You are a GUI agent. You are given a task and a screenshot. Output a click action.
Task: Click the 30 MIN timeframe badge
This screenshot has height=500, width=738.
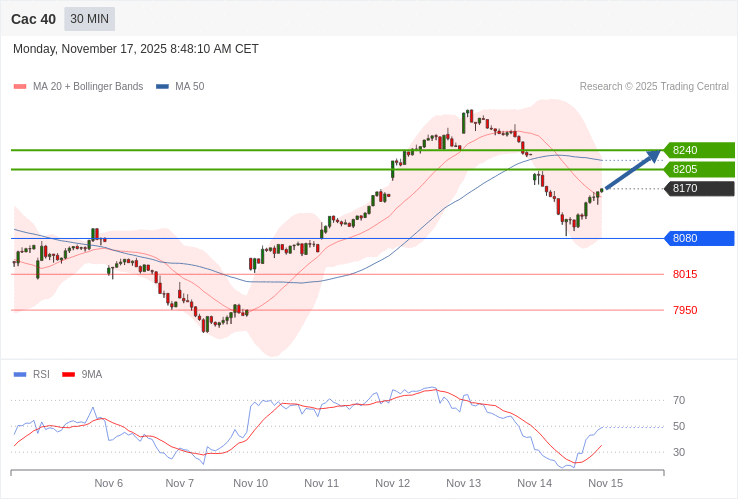click(89, 19)
